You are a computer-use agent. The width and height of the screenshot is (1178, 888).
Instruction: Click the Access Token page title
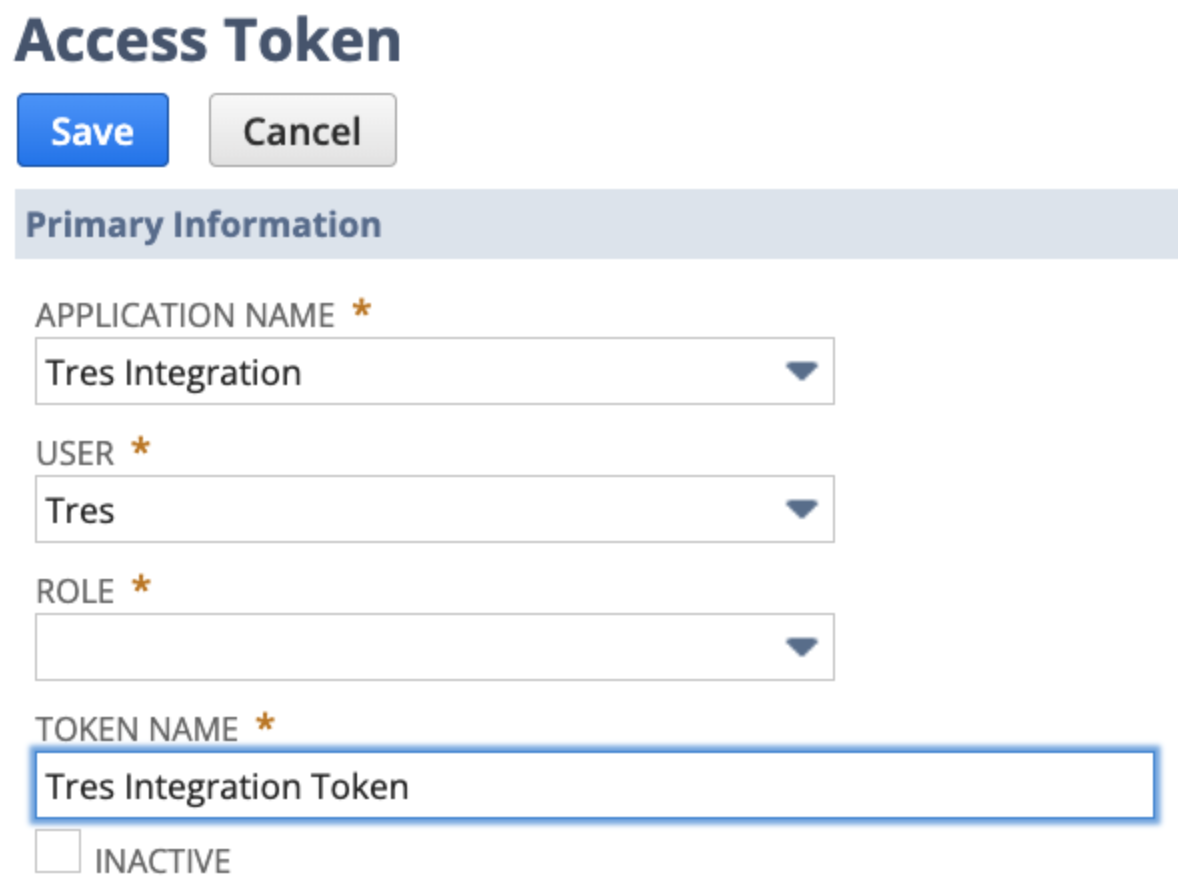click(x=208, y=40)
